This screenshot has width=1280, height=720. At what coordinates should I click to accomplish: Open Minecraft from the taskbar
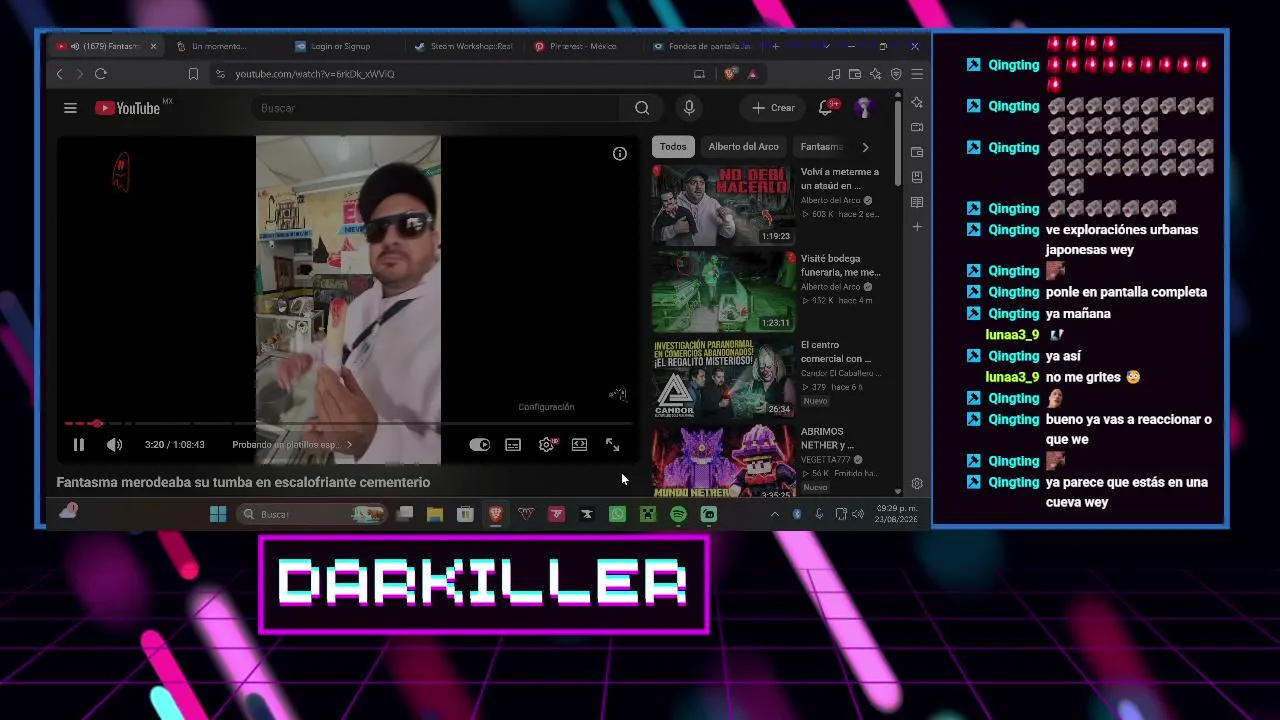tap(648, 514)
